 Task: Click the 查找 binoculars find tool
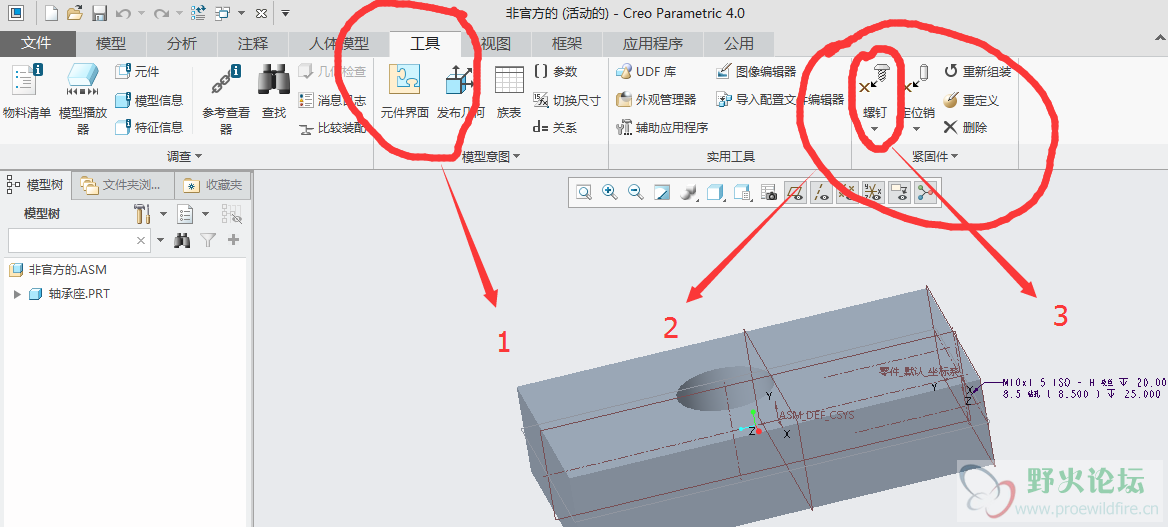274,92
